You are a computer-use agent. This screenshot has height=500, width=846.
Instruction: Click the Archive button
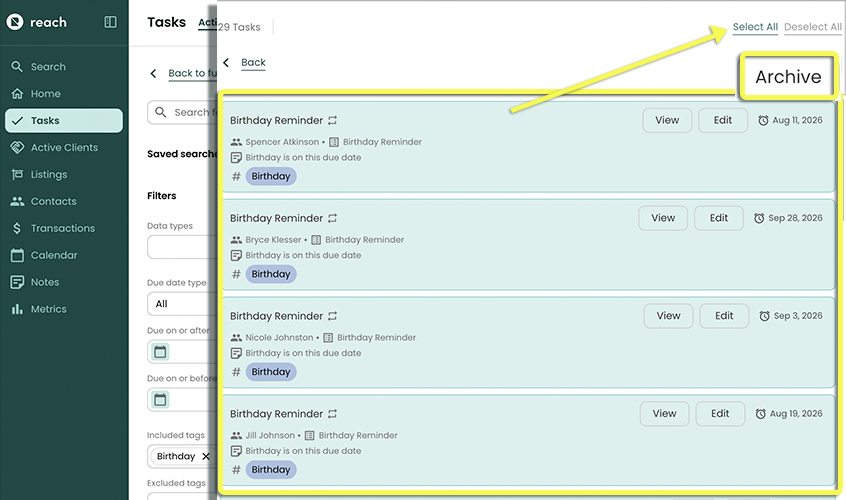pyautogui.click(x=788, y=77)
